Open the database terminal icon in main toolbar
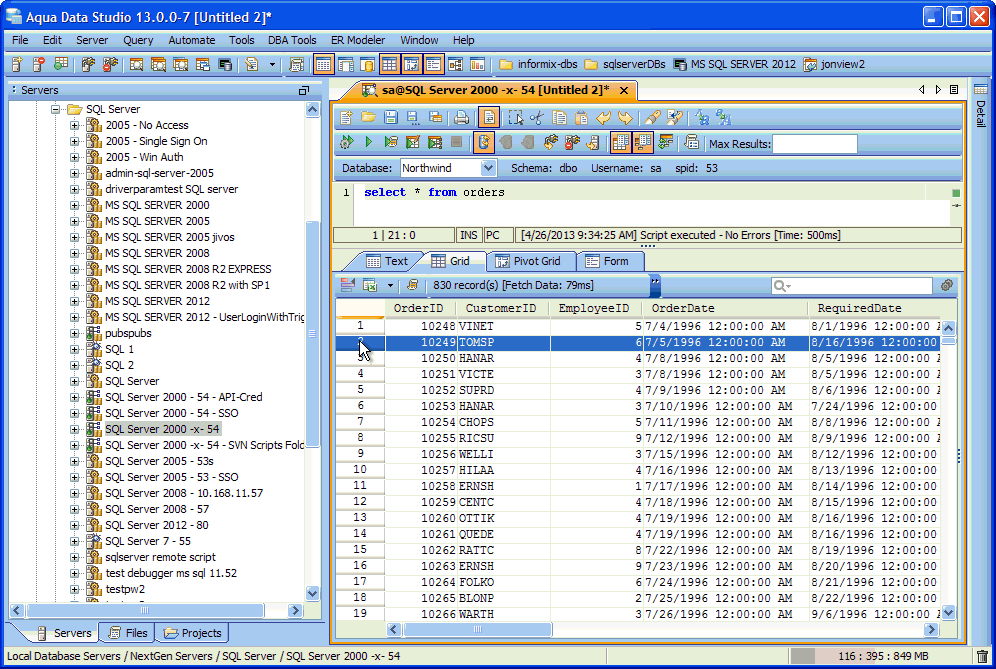 (x=225, y=64)
